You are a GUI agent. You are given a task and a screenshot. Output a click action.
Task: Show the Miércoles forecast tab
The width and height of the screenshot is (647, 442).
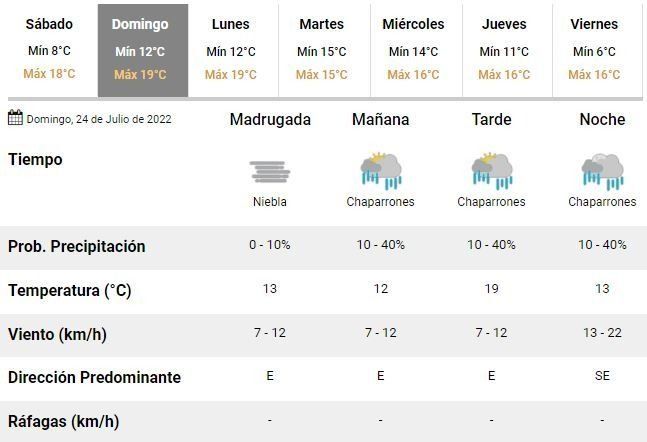(413, 49)
